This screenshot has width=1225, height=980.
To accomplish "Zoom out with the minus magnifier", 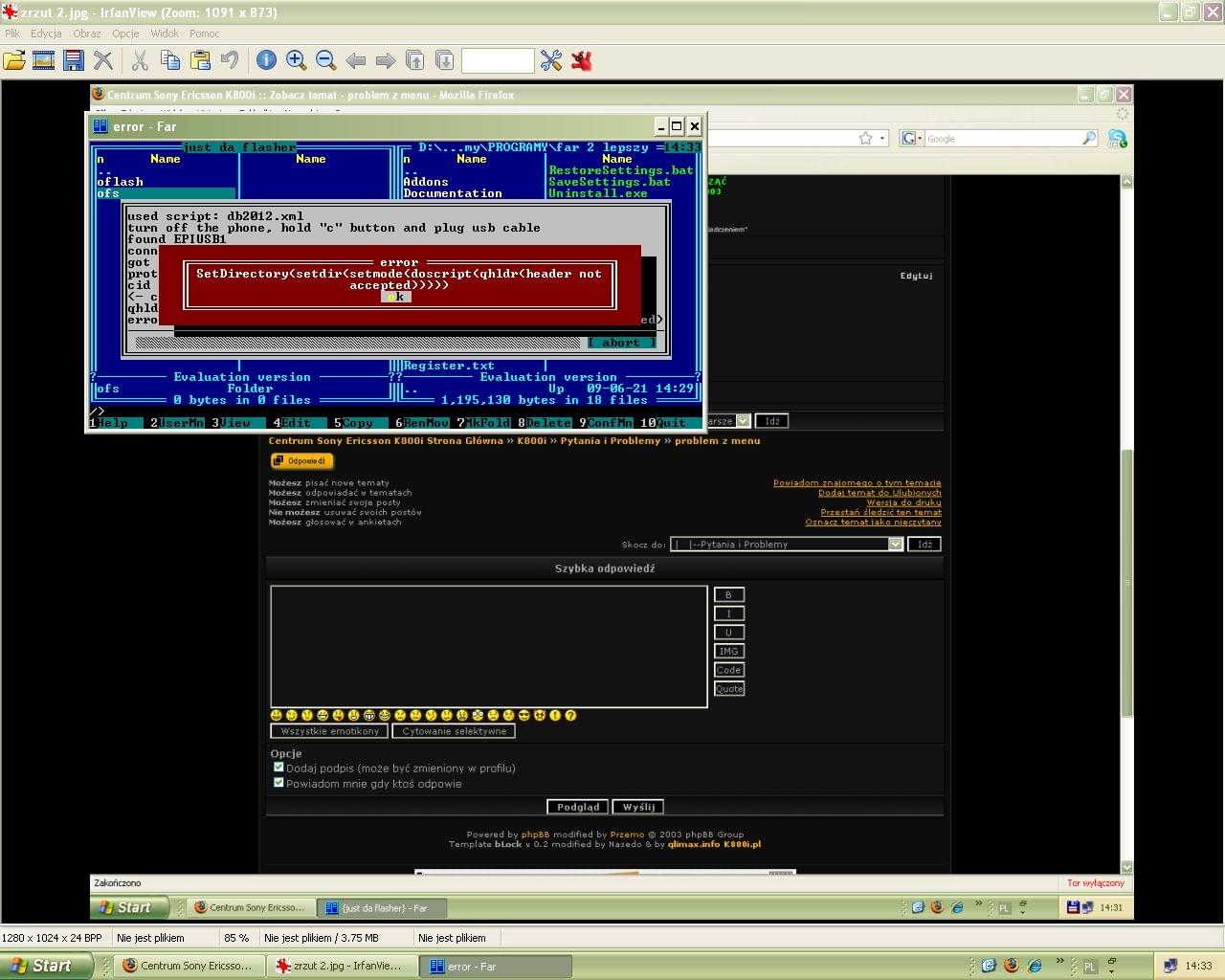I will point(325,60).
